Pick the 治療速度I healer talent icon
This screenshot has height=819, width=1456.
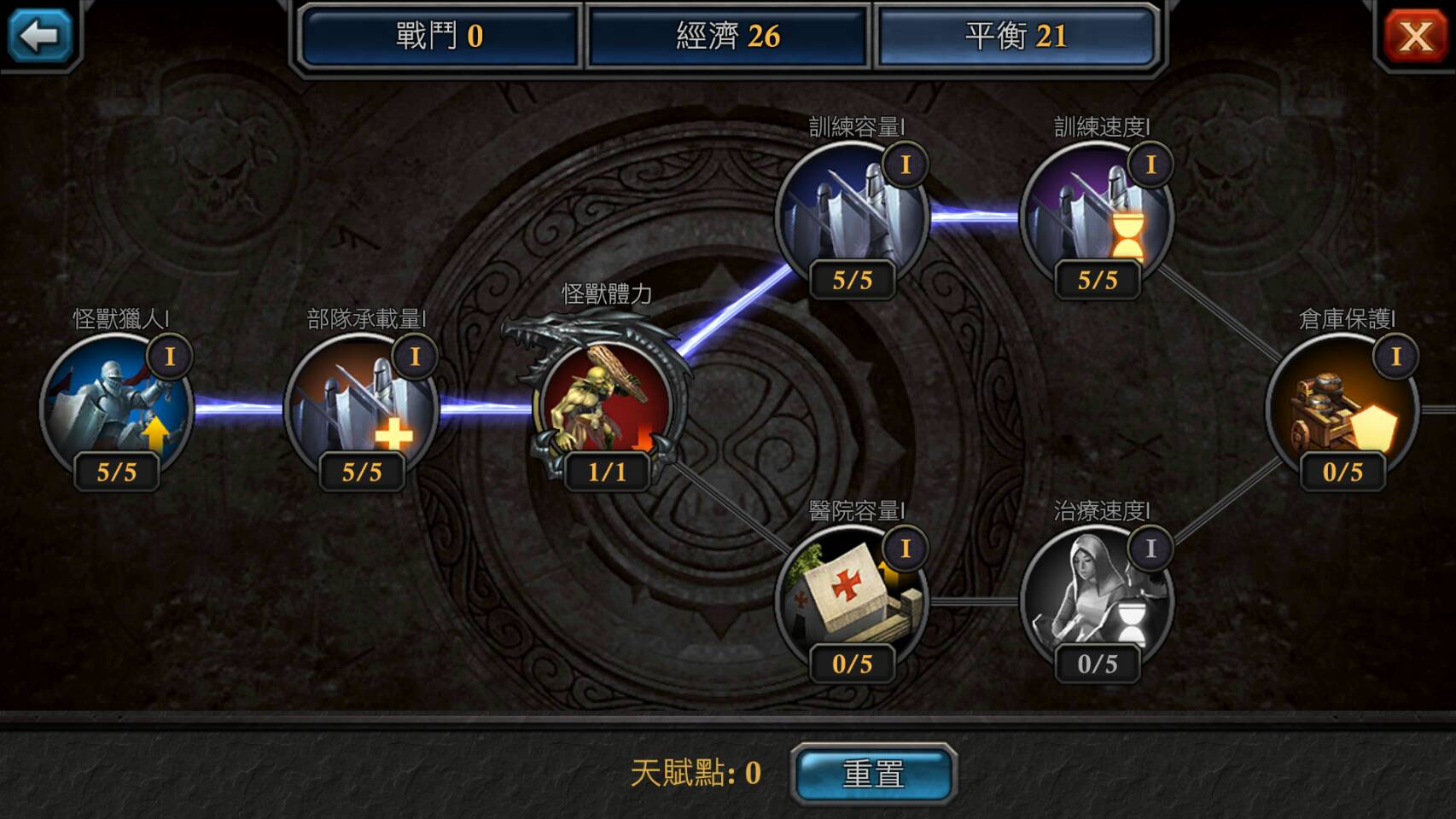click(x=1098, y=599)
